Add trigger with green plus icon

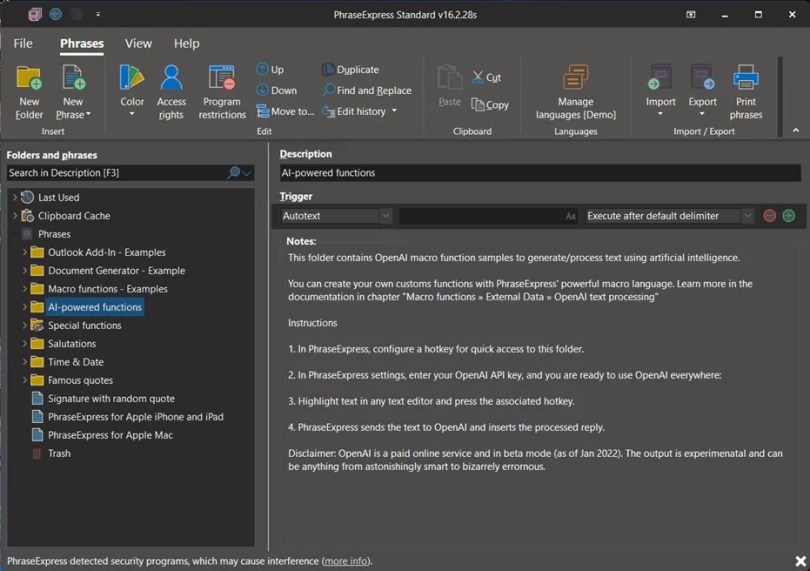pos(788,216)
